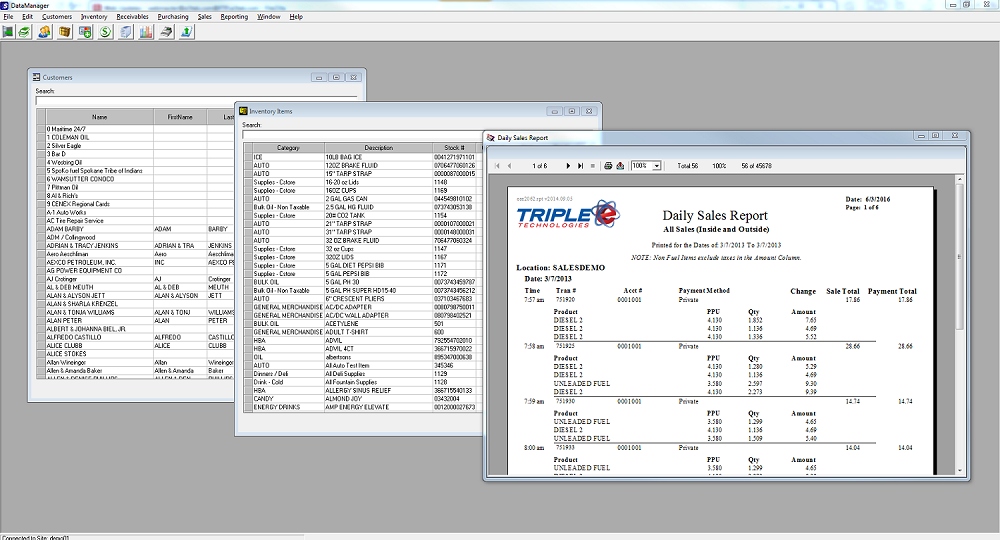Click Category column header in Inventory Items

288,147
